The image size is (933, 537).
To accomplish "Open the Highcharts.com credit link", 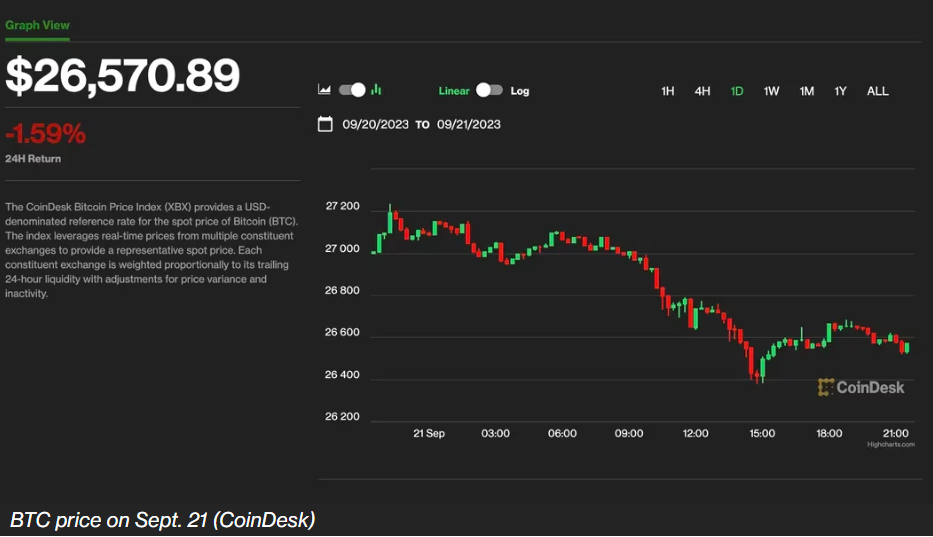I will click(x=890, y=444).
